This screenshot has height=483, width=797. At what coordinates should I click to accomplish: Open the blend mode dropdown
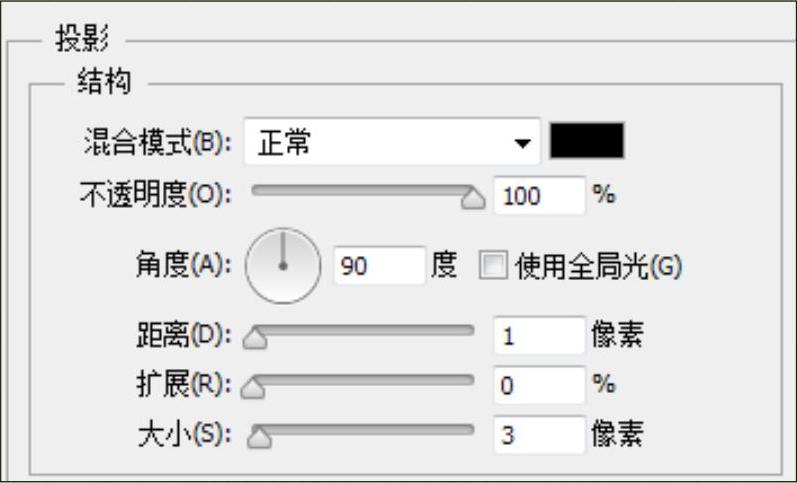(390, 142)
